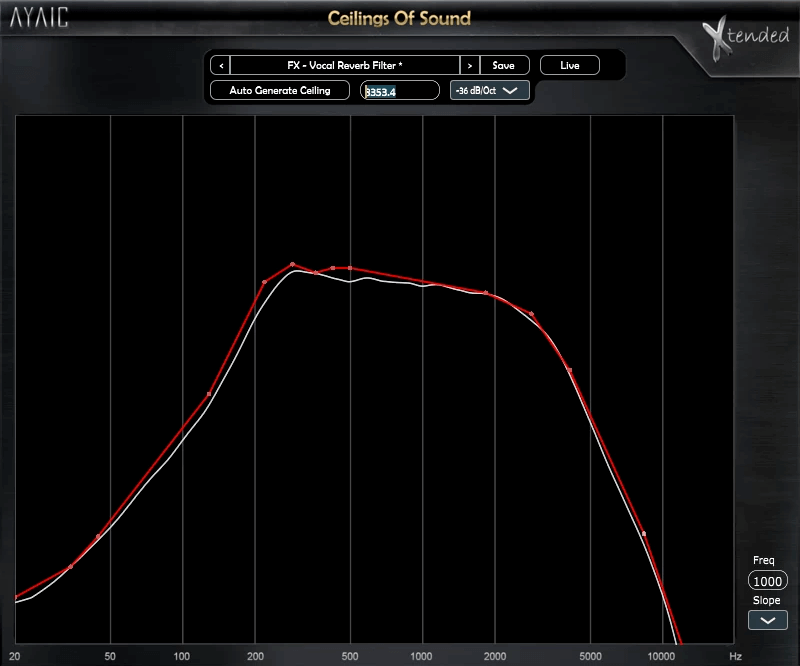
Task: Open the FX - Vocal Reverb Filter preset list
Action: click(344, 65)
